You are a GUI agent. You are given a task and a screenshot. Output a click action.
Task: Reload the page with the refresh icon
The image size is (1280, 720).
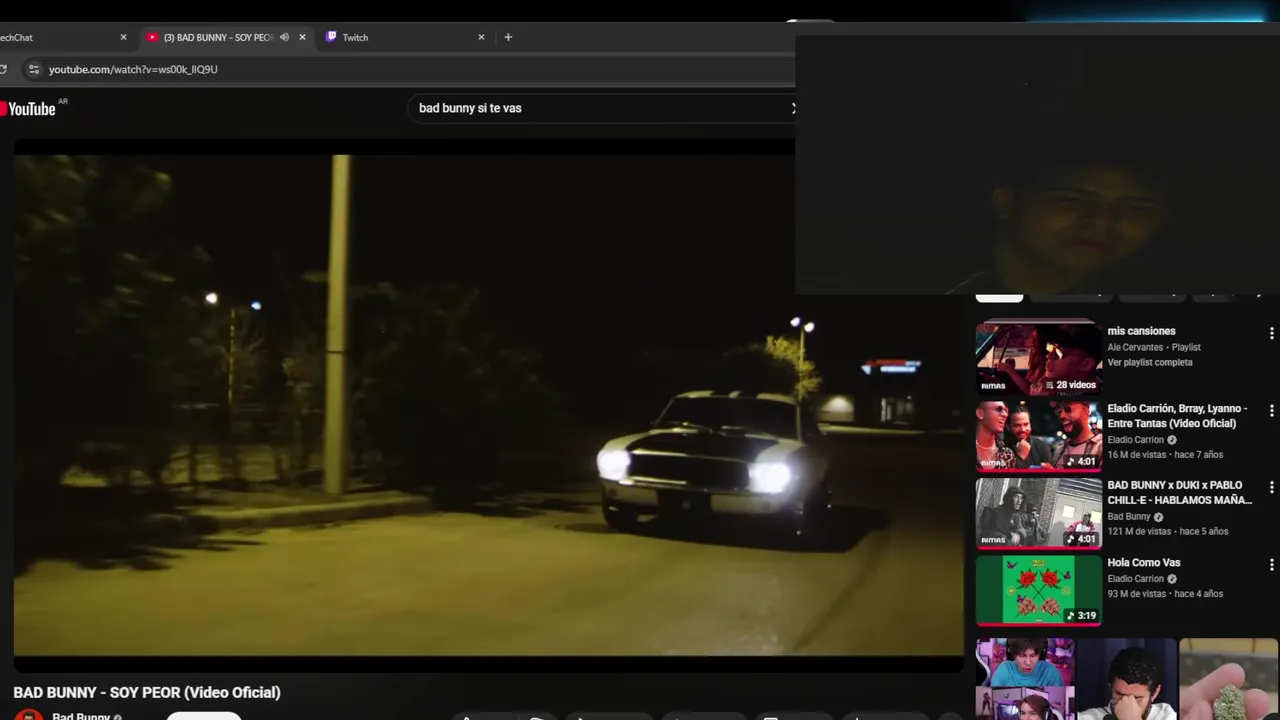click(x=3, y=69)
